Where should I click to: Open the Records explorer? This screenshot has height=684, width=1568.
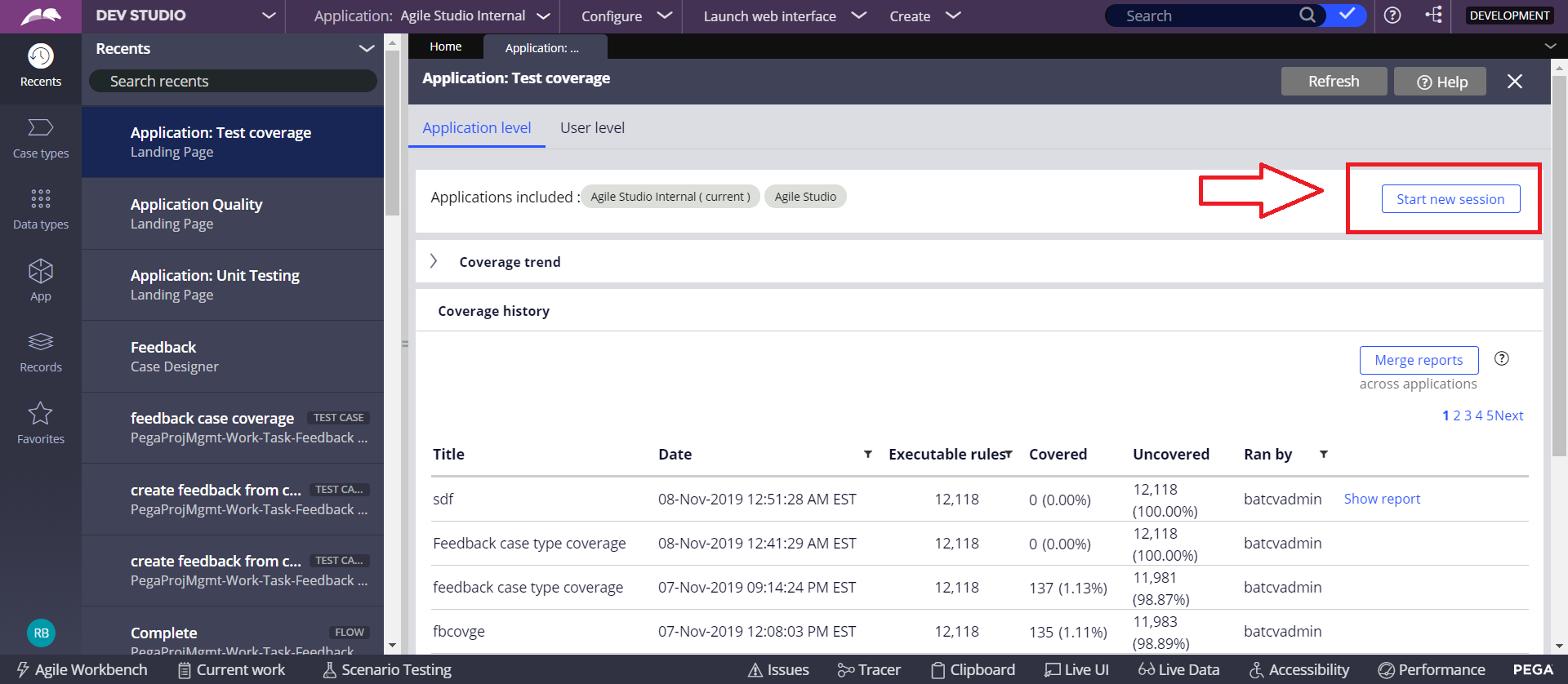pyautogui.click(x=41, y=353)
